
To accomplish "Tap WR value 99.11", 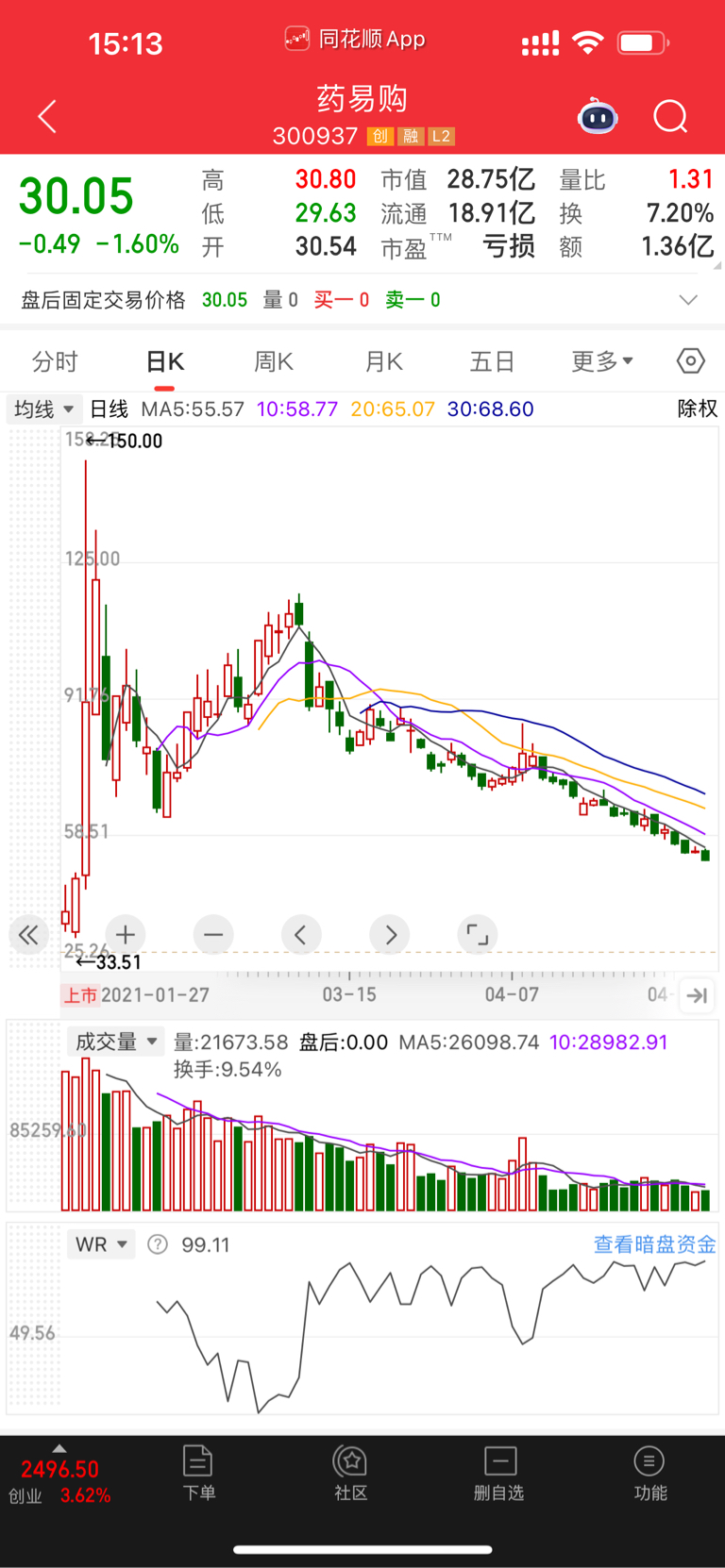I will (x=206, y=1245).
